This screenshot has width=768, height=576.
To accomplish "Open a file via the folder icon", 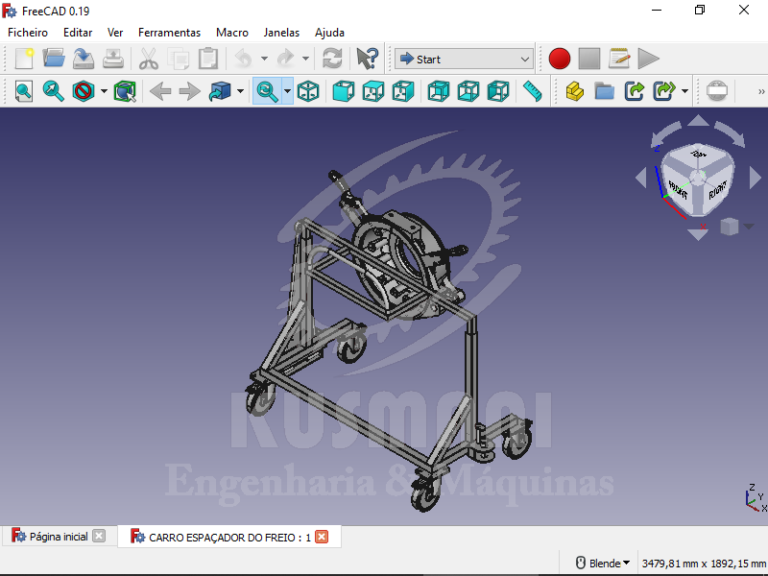I will 53,59.
